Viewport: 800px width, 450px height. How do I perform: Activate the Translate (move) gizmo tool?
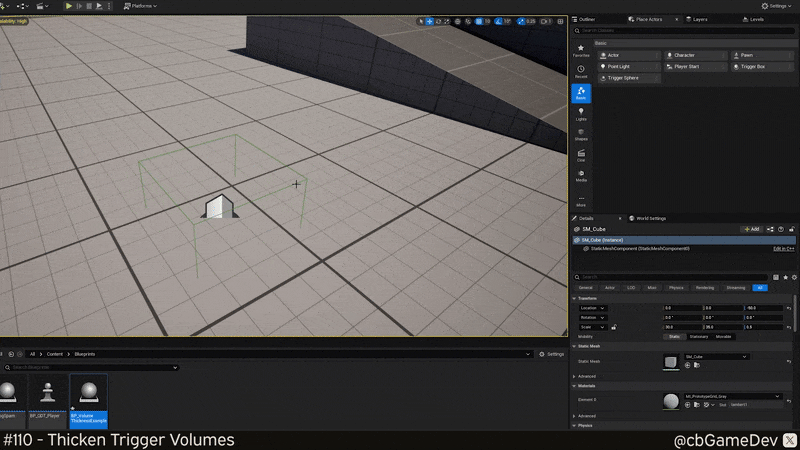click(430, 21)
